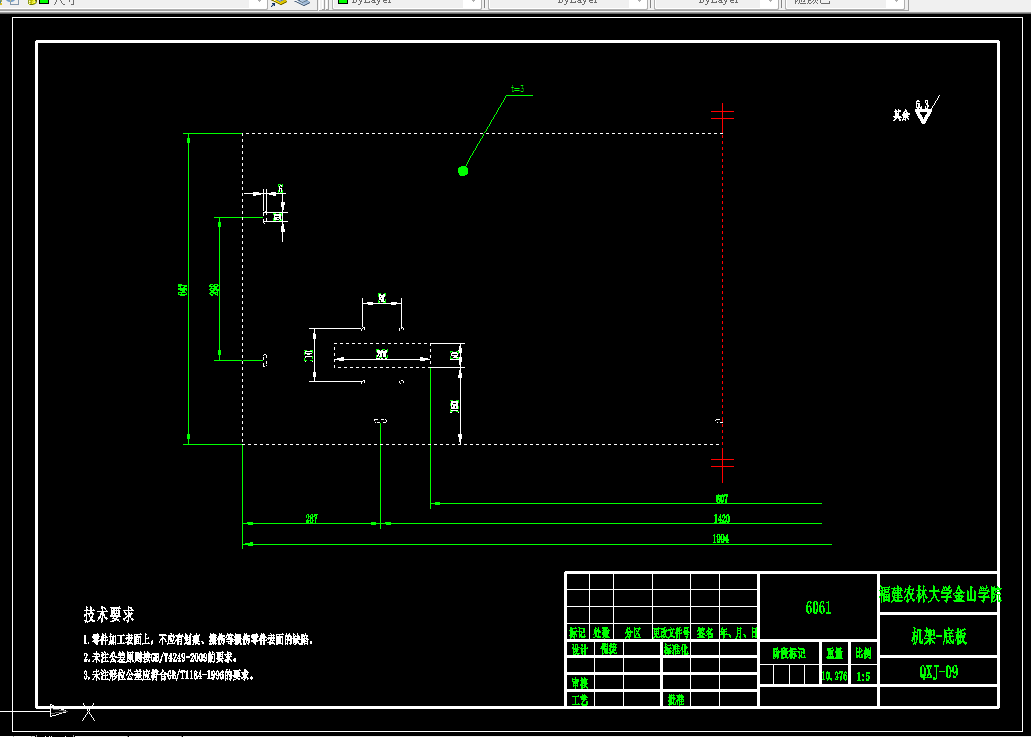The height and width of the screenshot is (737, 1031).
Task: Select the '200' slot length dimension
Action: [381, 354]
